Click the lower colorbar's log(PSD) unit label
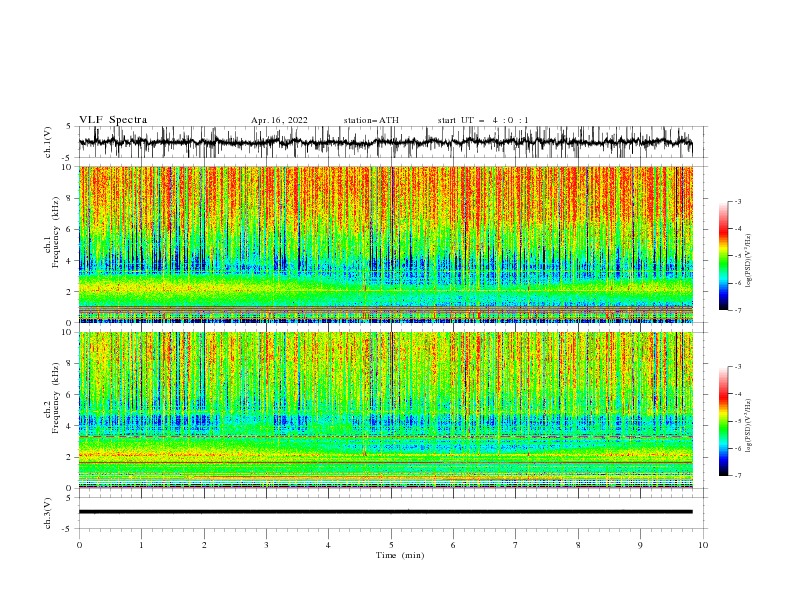Screen dimensions: 792x612 tap(749, 426)
